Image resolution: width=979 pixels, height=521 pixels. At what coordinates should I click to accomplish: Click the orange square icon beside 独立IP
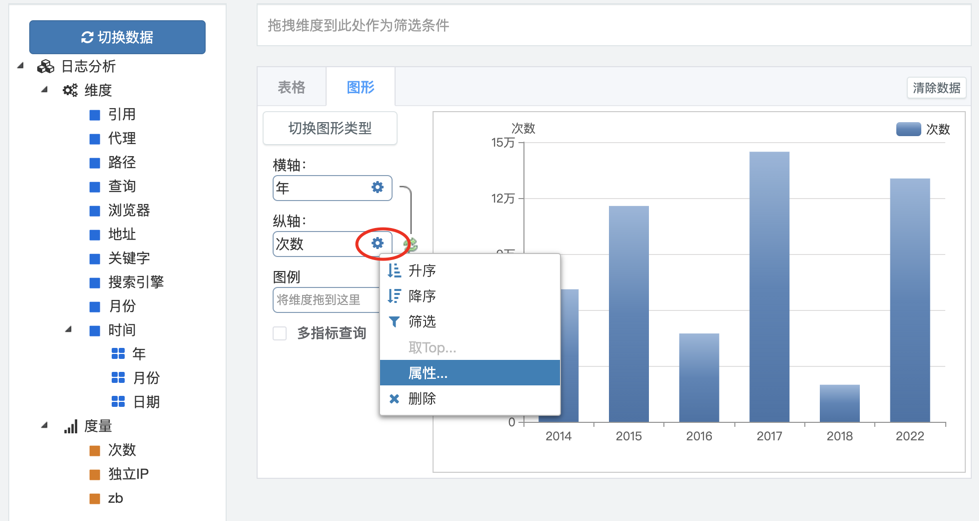[95, 475]
